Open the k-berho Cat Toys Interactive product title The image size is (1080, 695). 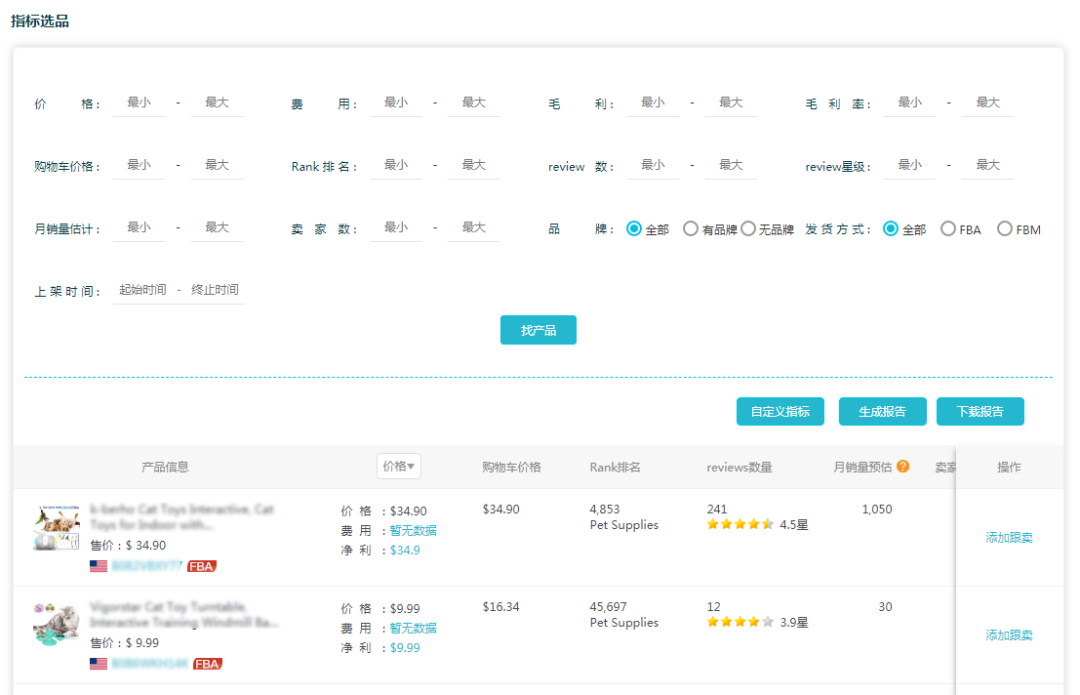[182, 517]
